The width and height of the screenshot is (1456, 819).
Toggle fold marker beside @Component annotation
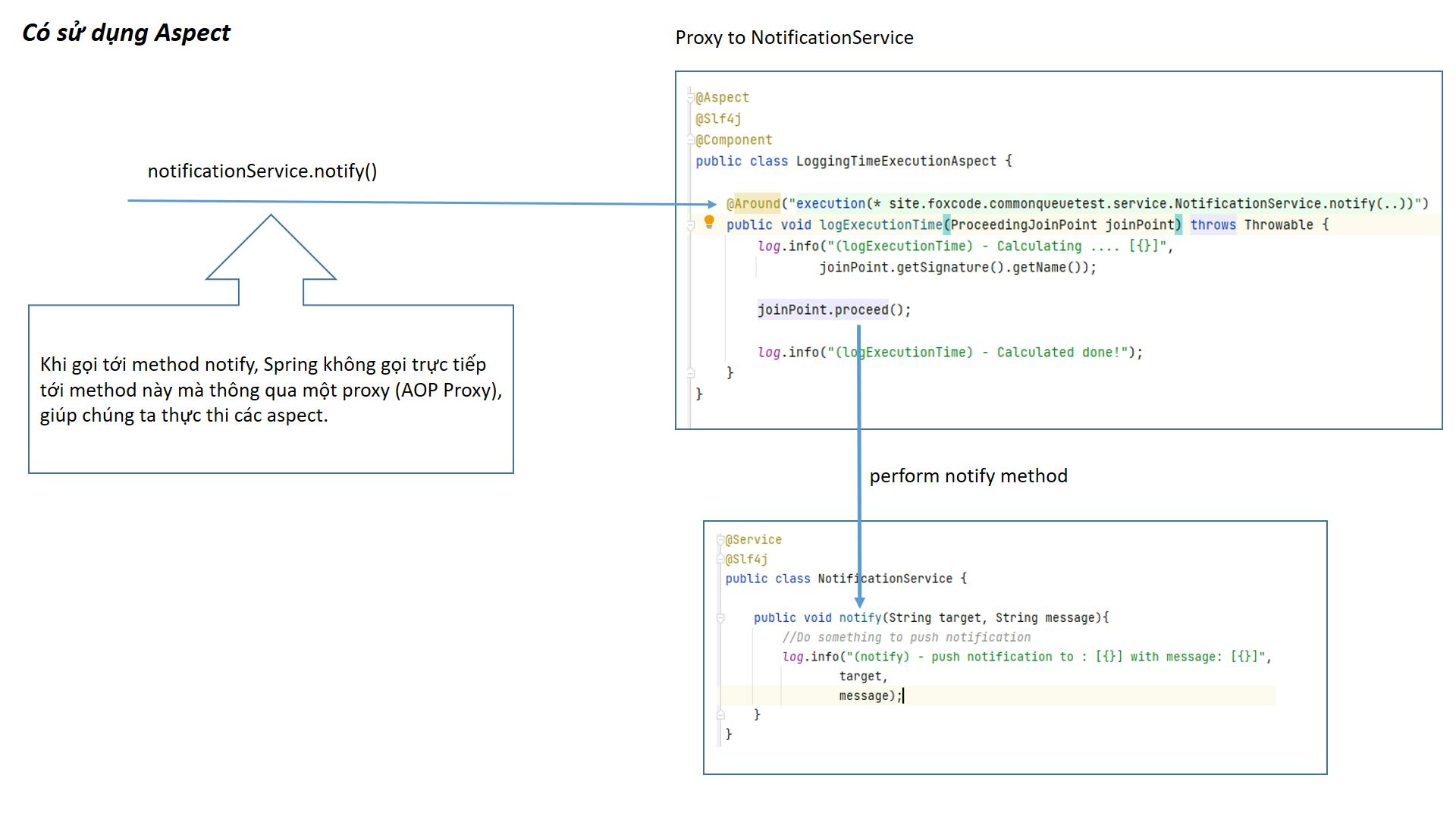click(x=690, y=140)
